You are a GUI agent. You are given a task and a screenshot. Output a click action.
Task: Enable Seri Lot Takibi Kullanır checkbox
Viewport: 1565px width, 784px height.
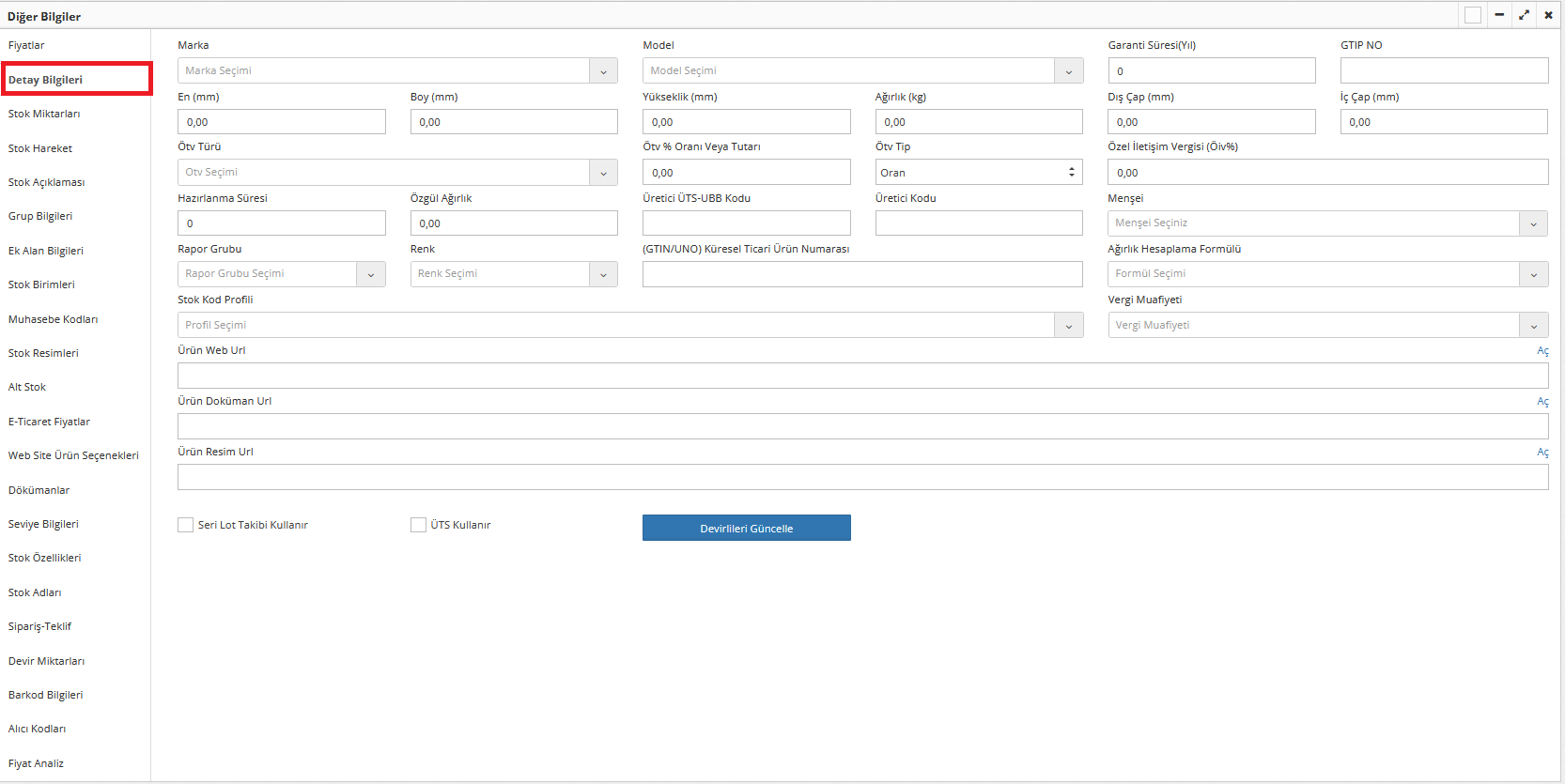pos(186,525)
